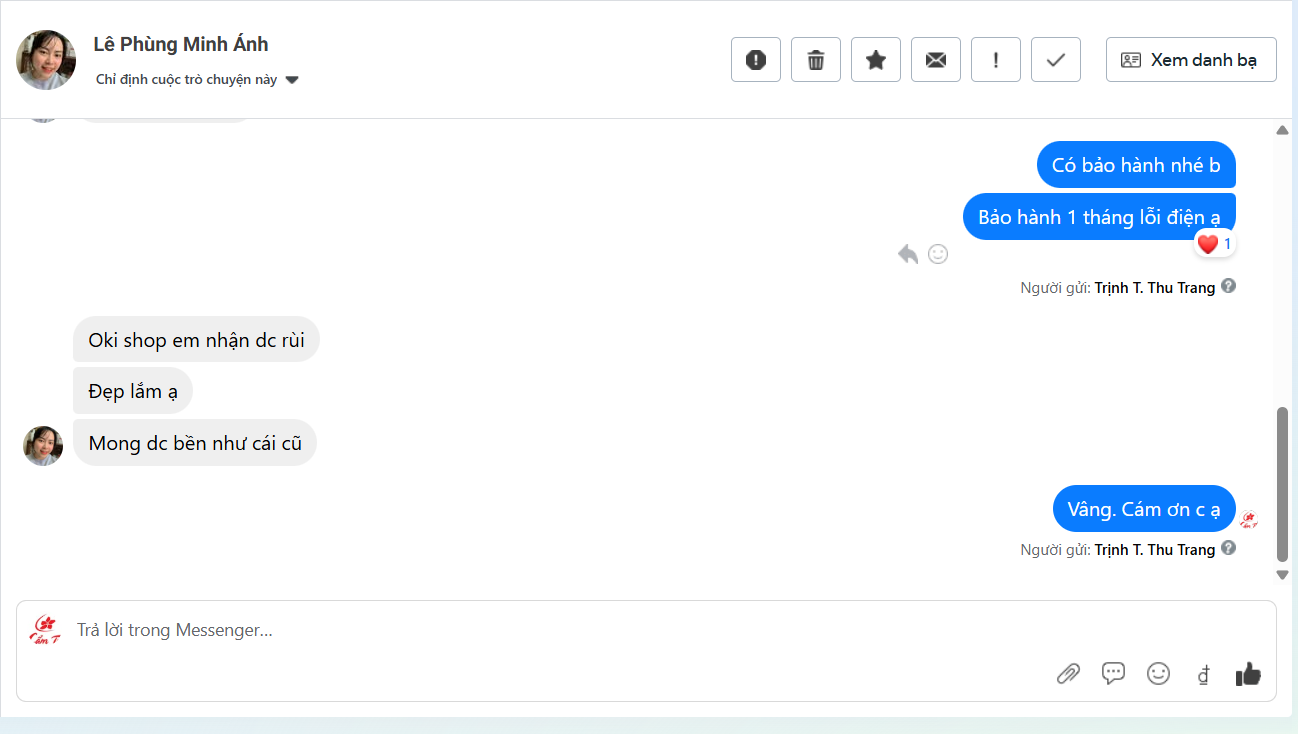Image resolution: width=1298 pixels, height=734 pixels.
Task: Mark conversation unread with envelope icon
Action: pyautogui.click(x=936, y=60)
